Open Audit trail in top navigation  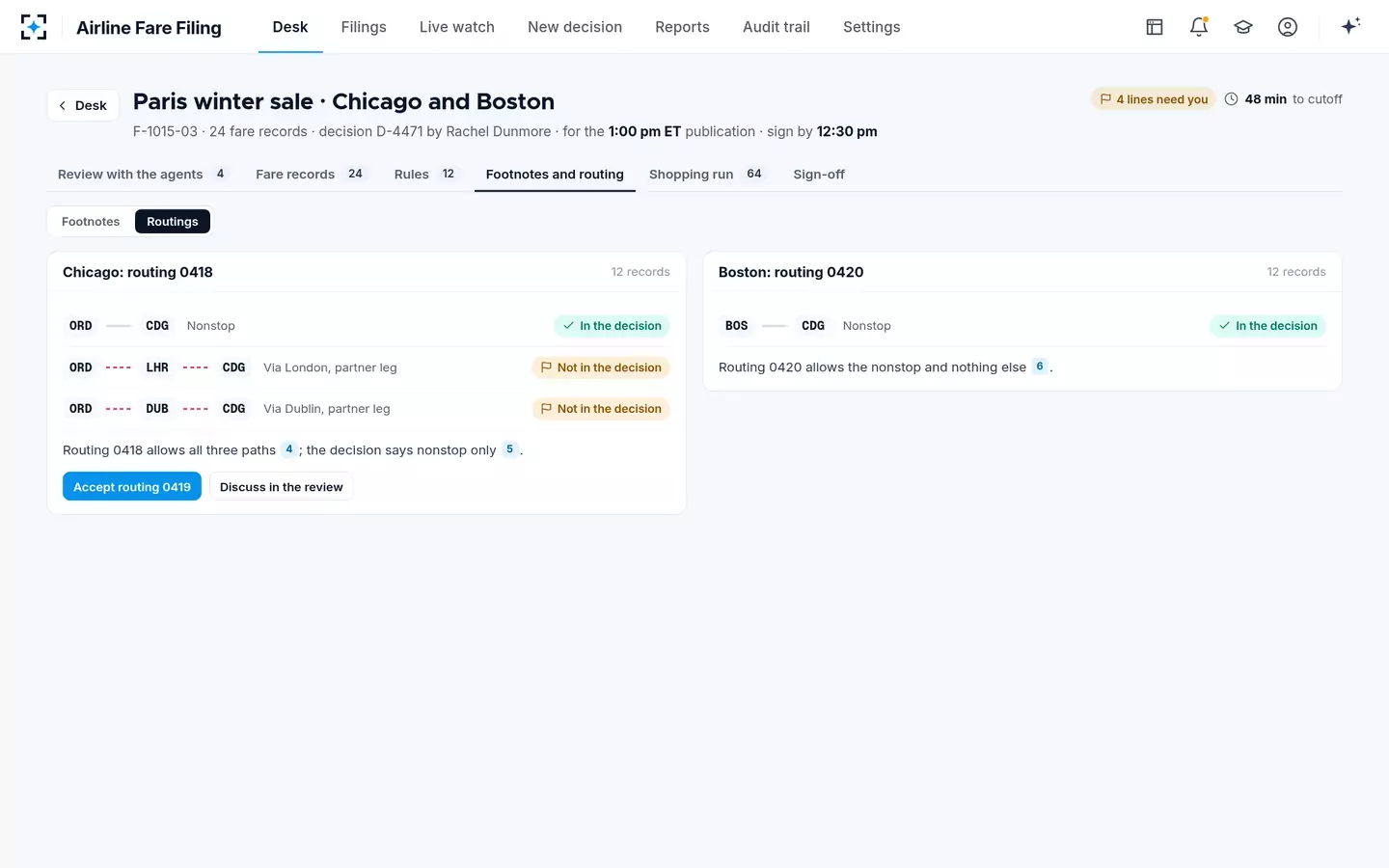(776, 27)
